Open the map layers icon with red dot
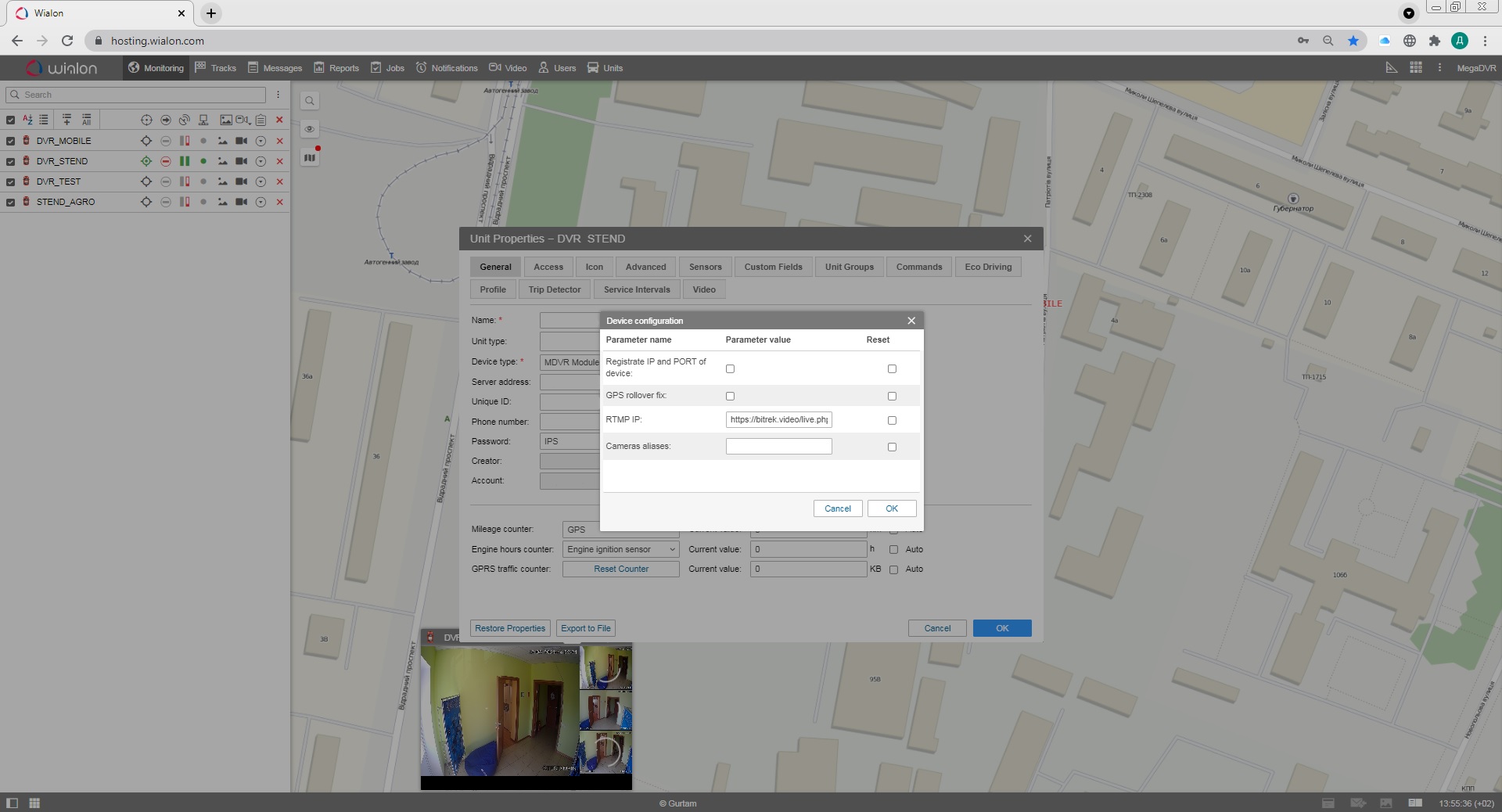1502x812 pixels. click(310, 157)
